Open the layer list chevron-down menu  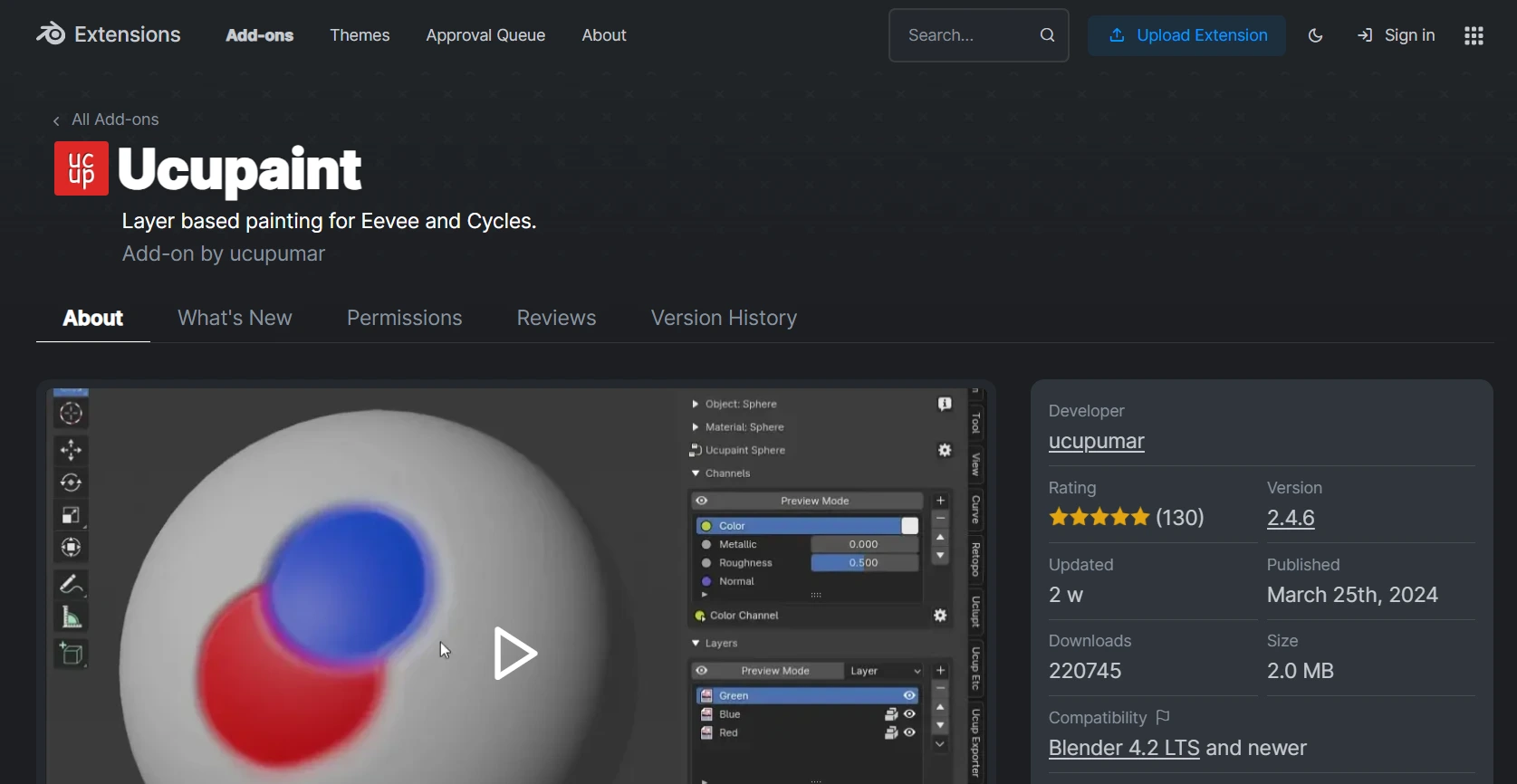pyautogui.click(x=941, y=745)
